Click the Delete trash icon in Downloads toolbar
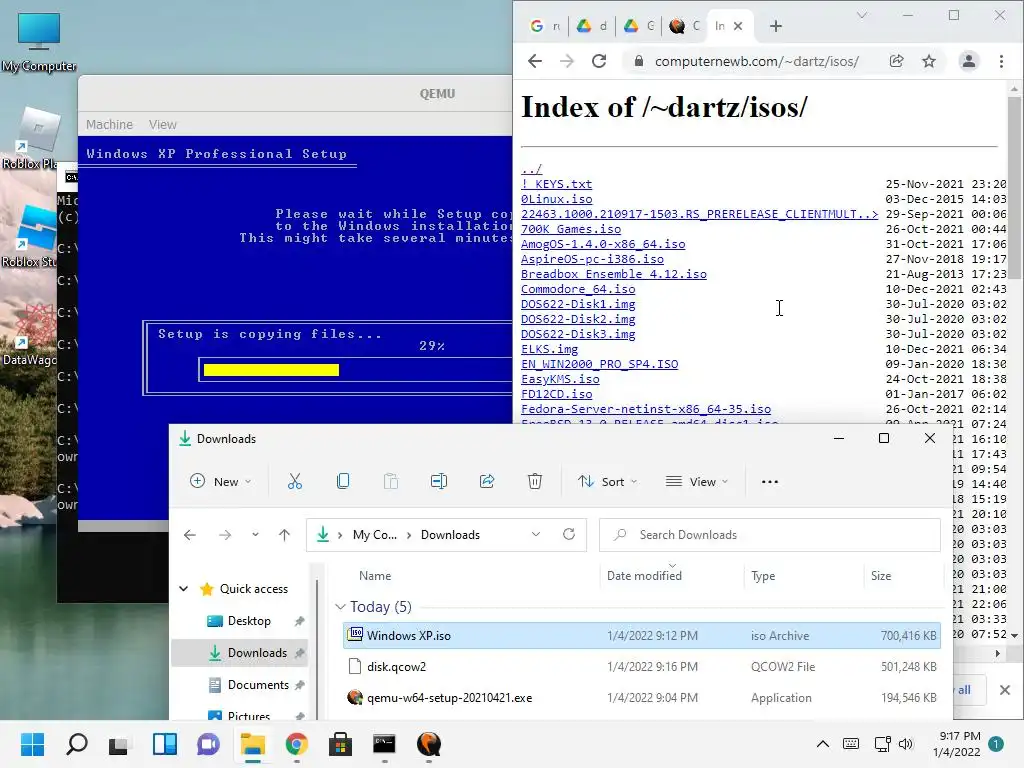The image size is (1024, 768). pyautogui.click(x=535, y=481)
